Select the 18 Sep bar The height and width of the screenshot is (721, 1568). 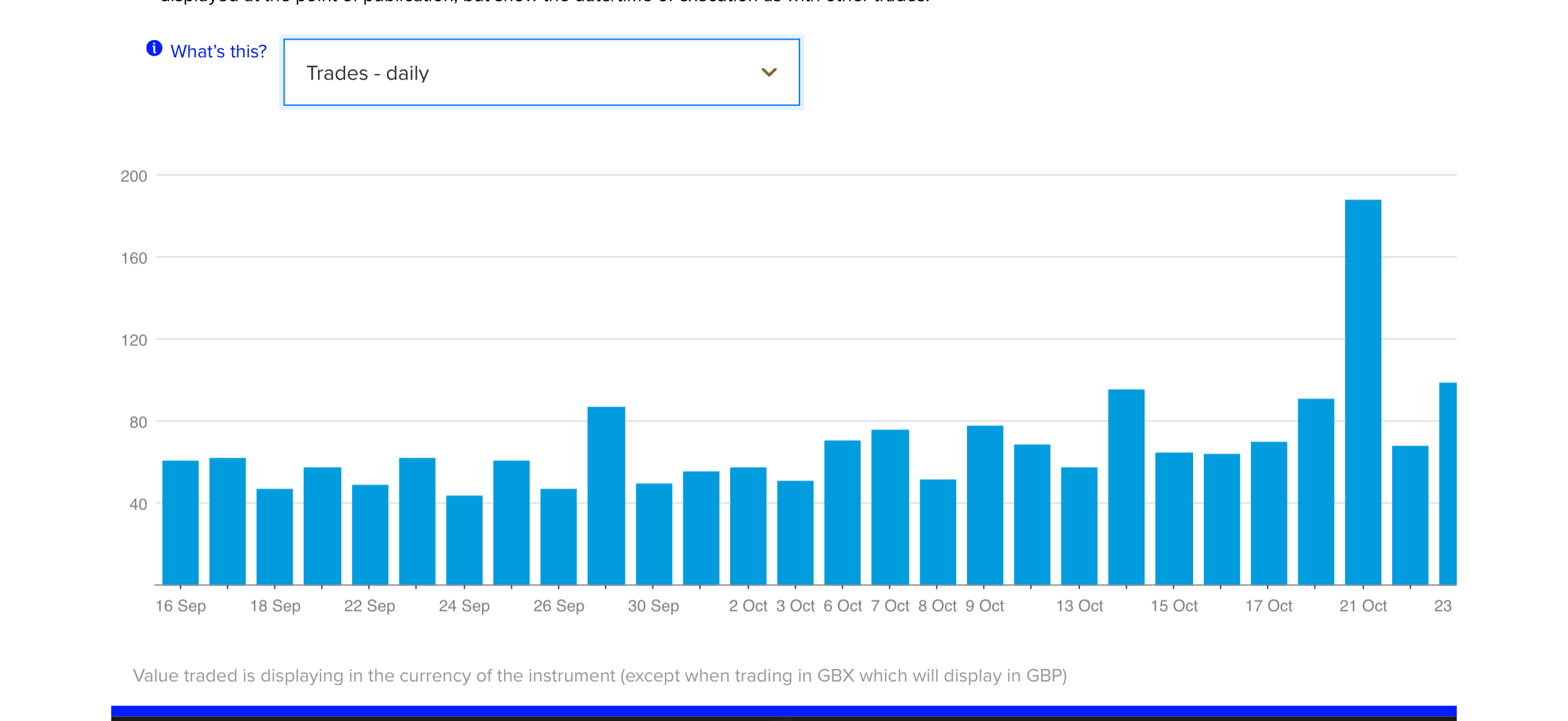274,536
